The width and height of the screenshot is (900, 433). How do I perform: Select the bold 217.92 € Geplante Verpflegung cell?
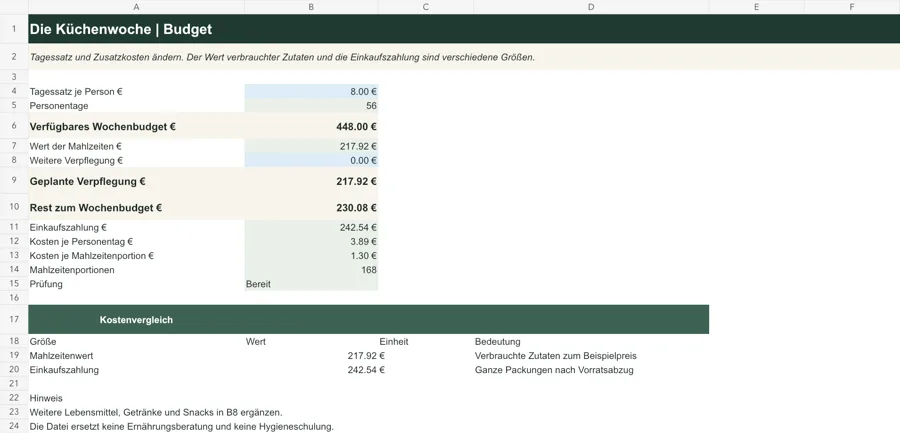tap(311, 181)
